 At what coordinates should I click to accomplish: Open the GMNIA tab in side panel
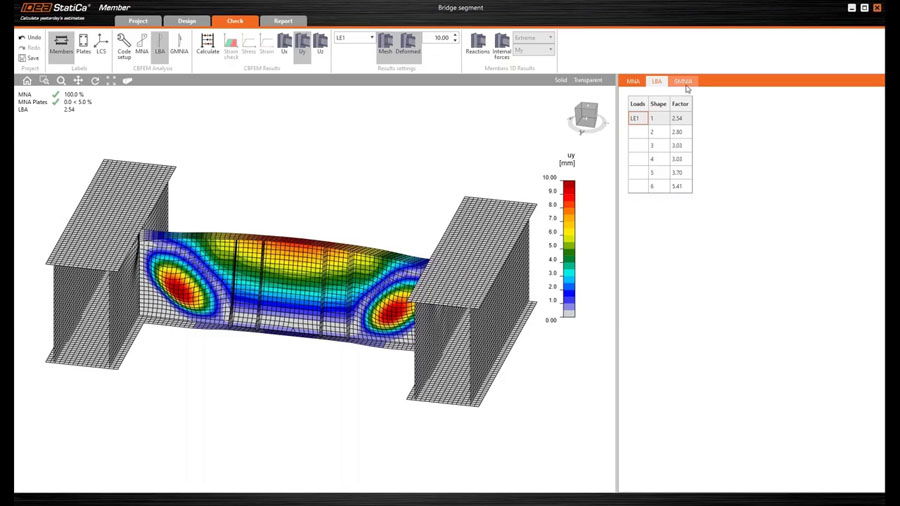click(683, 81)
